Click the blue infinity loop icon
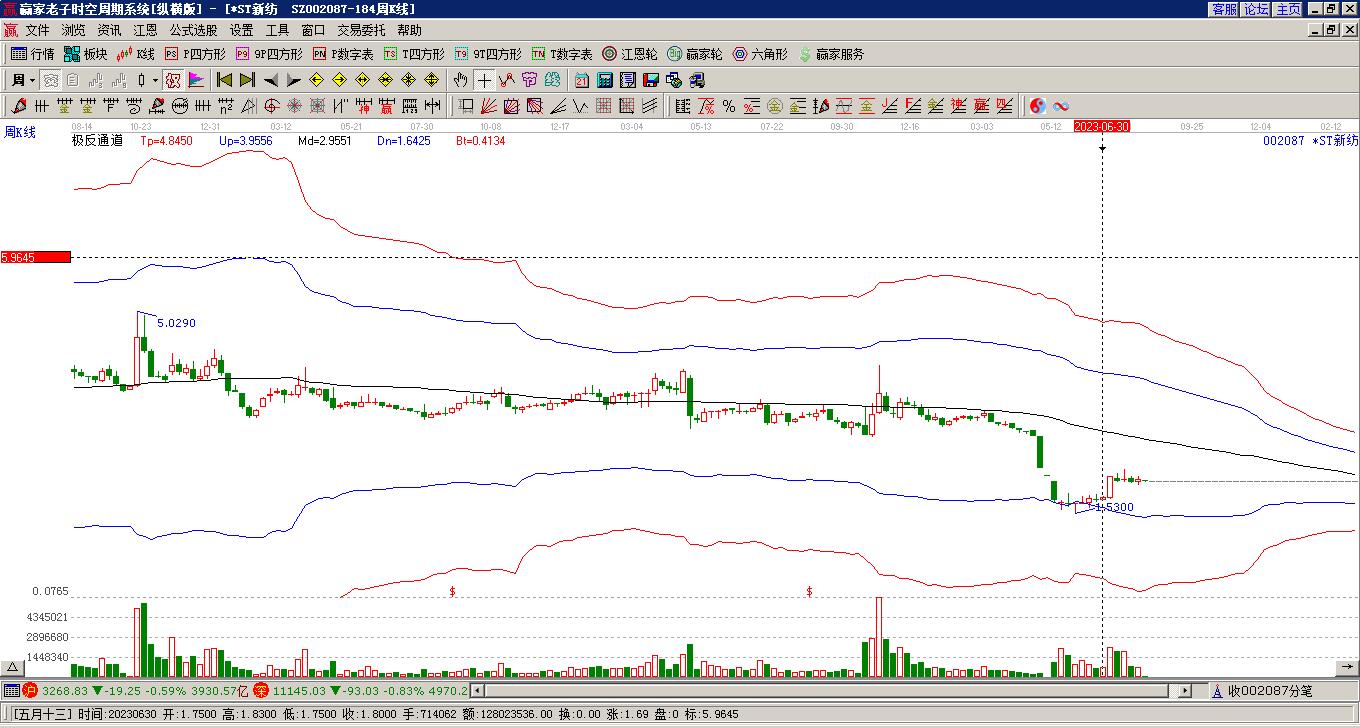This screenshot has height=728, width=1360. [x=1061, y=106]
